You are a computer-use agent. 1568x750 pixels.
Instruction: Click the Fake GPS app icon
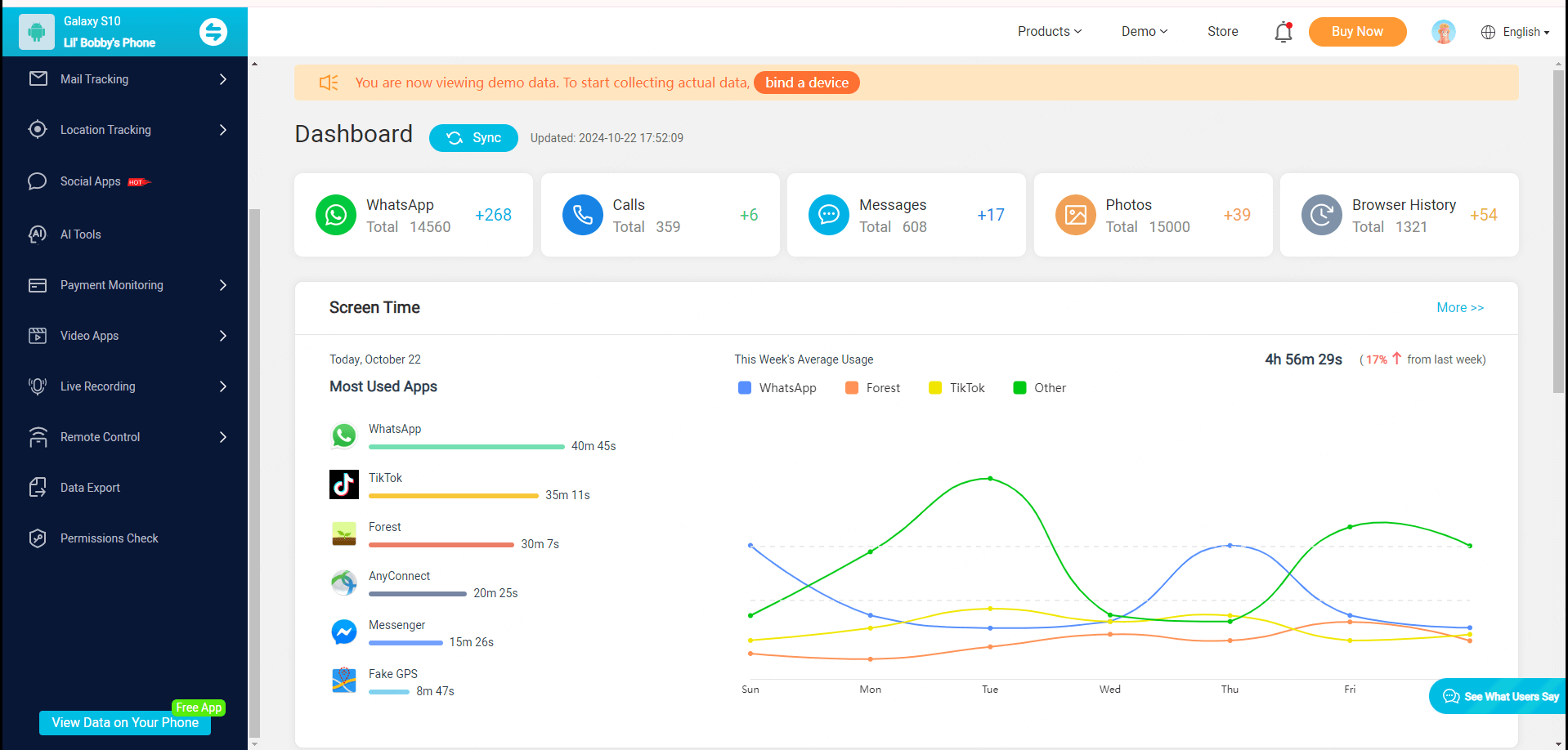344,681
